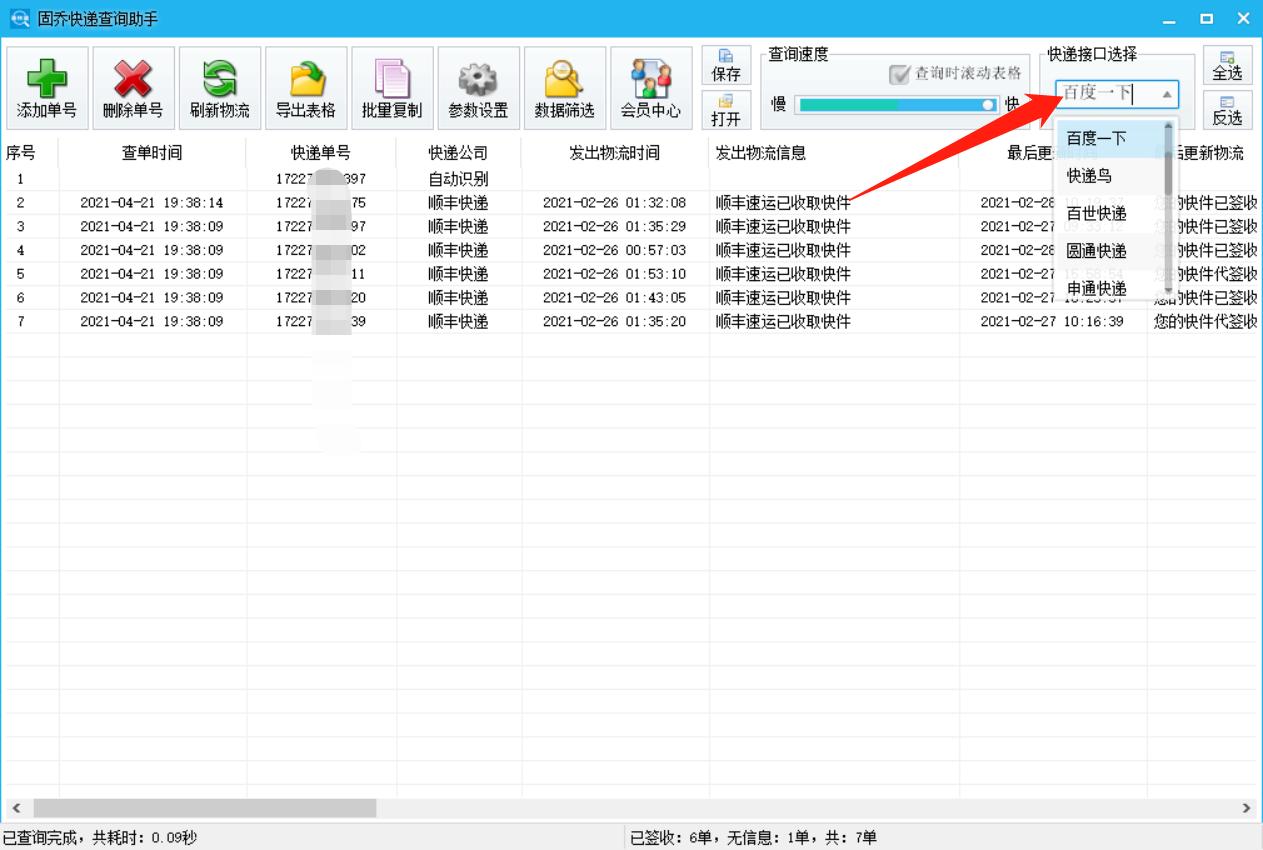Click the 反选 invert selection button
This screenshot has width=1263, height=850.
pyautogui.click(x=1229, y=108)
